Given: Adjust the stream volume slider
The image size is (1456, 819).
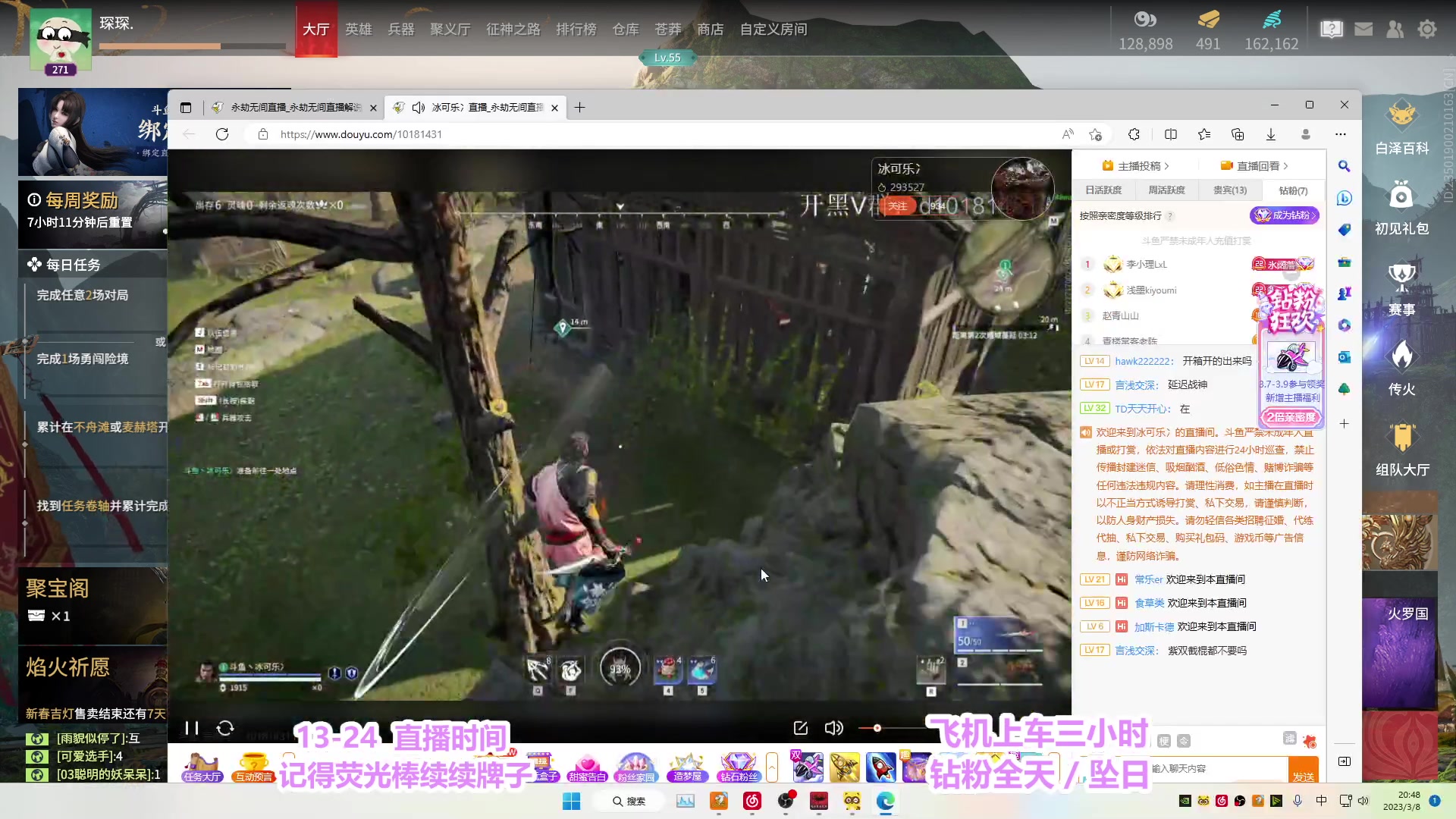Looking at the screenshot, I should [x=877, y=728].
